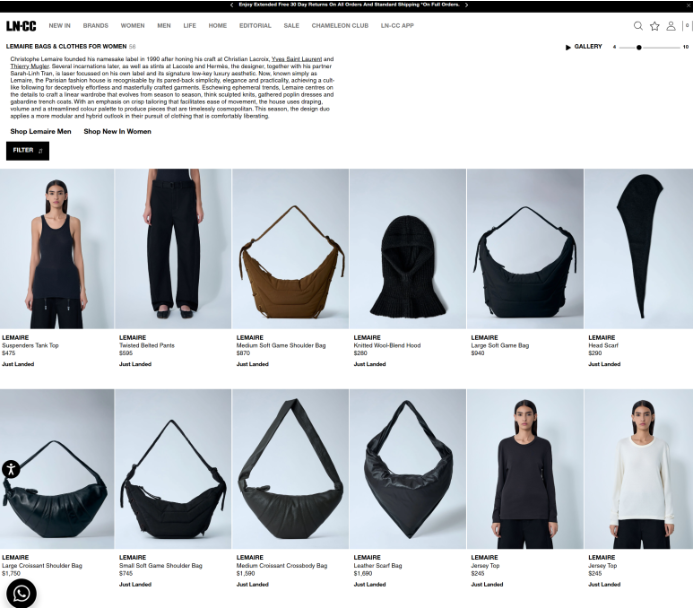Open the Large Croissant Shoulder Bag image

click(x=57, y=469)
